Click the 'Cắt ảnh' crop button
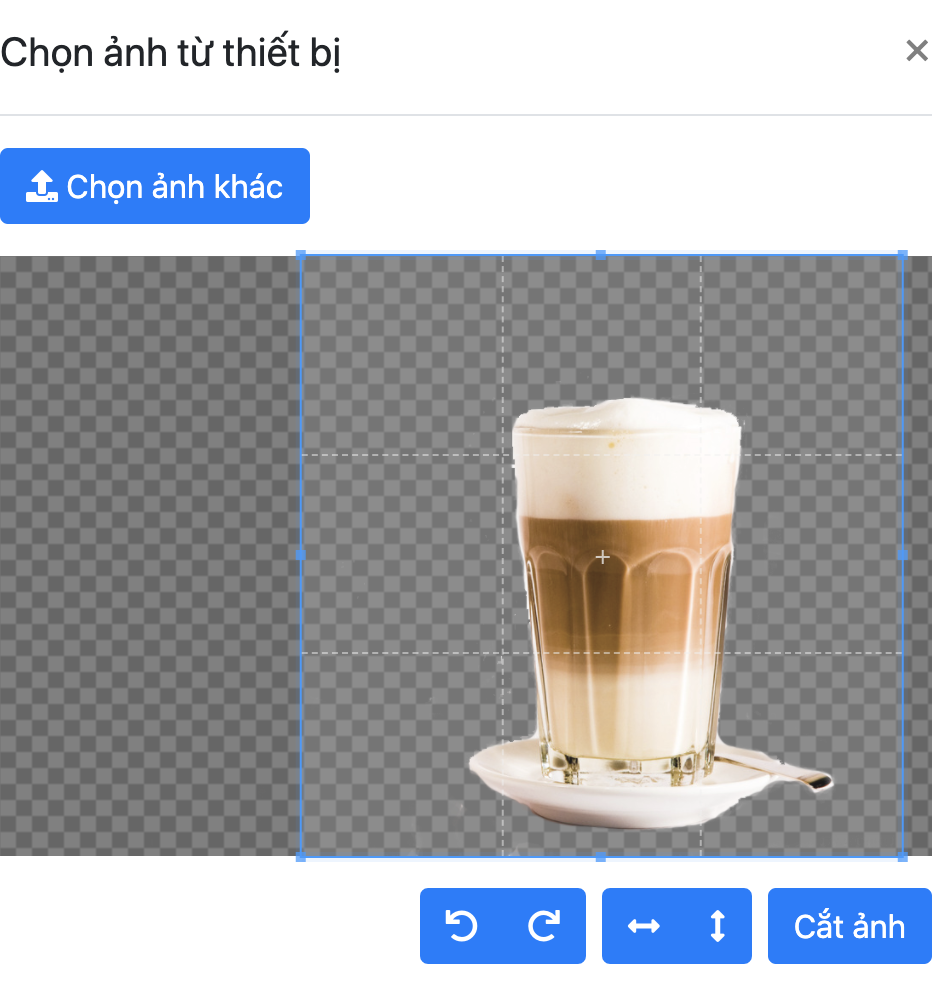932x984 pixels. point(849,926)
